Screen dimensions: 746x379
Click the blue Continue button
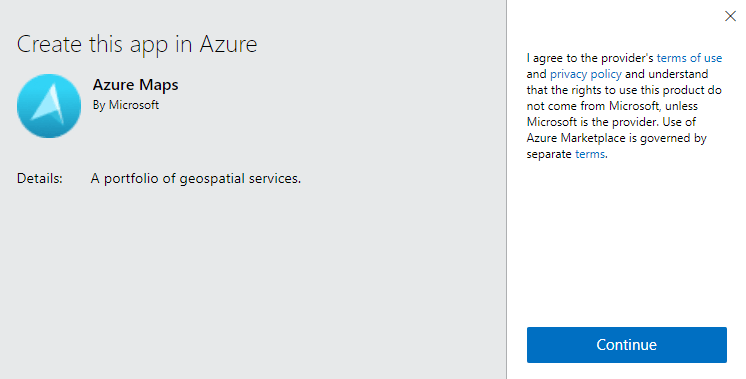coord(627,345)
